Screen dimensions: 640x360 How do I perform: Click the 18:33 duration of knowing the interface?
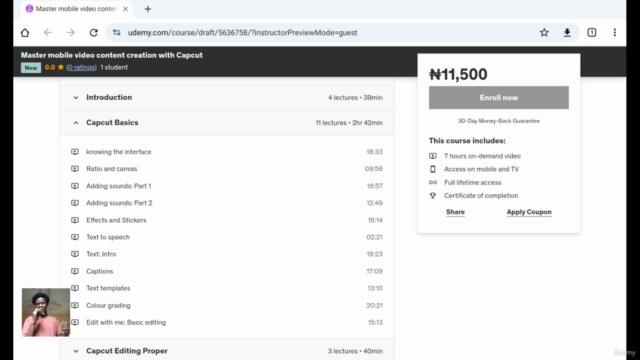pos(374,152)
